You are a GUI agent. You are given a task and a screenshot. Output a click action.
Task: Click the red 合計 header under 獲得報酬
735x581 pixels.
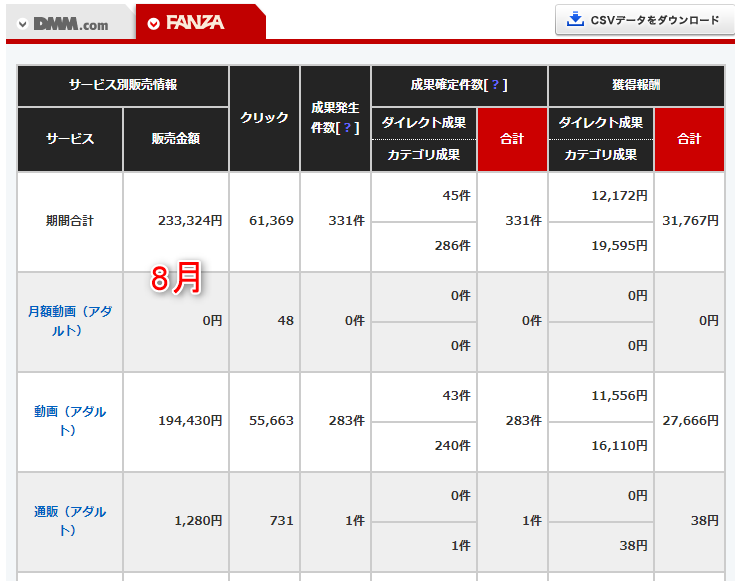pyautogui.click(x=689, y=139)
